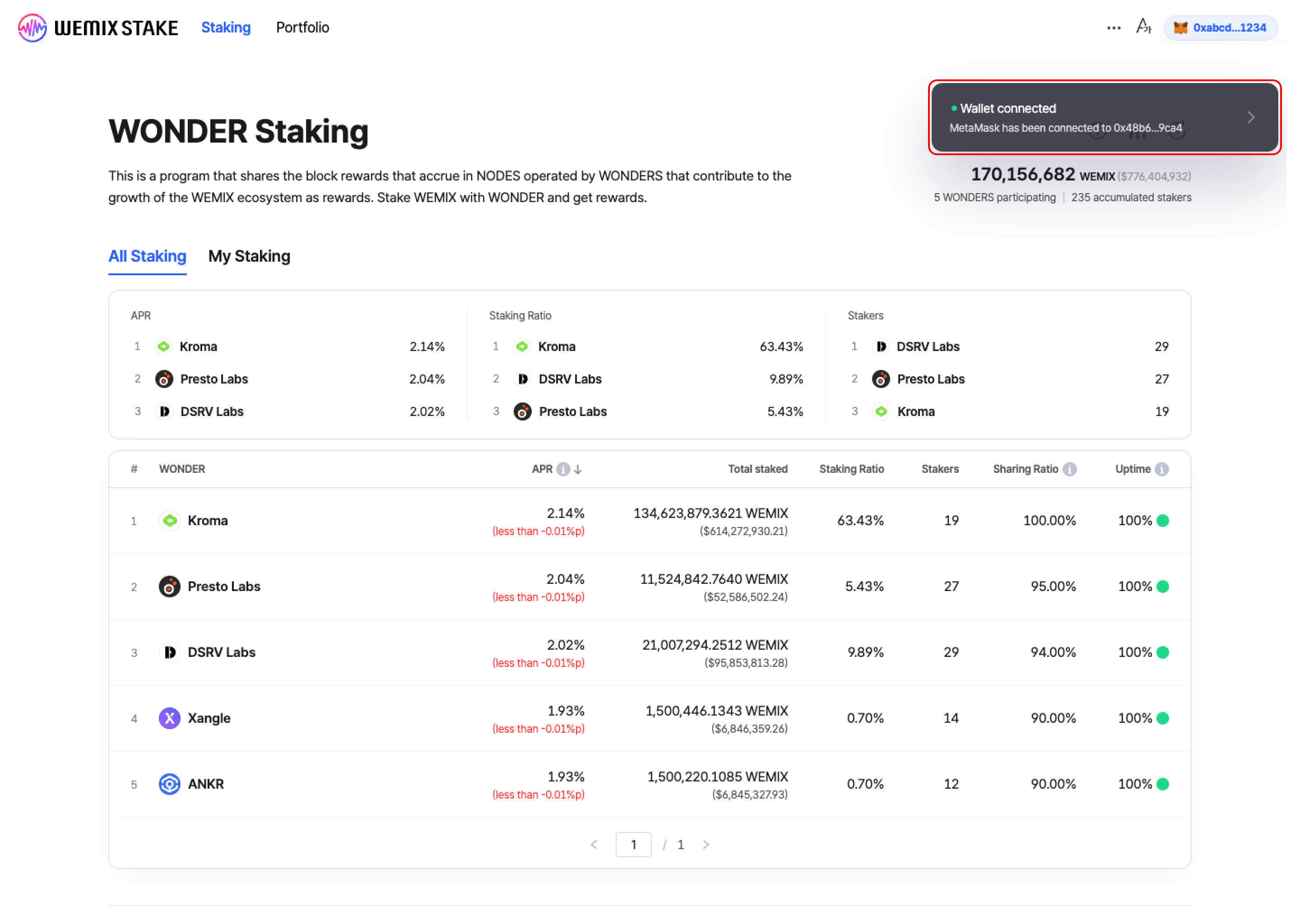Open the Portfolio menu item
1300x924 pixels.
[x=302, y=28]
